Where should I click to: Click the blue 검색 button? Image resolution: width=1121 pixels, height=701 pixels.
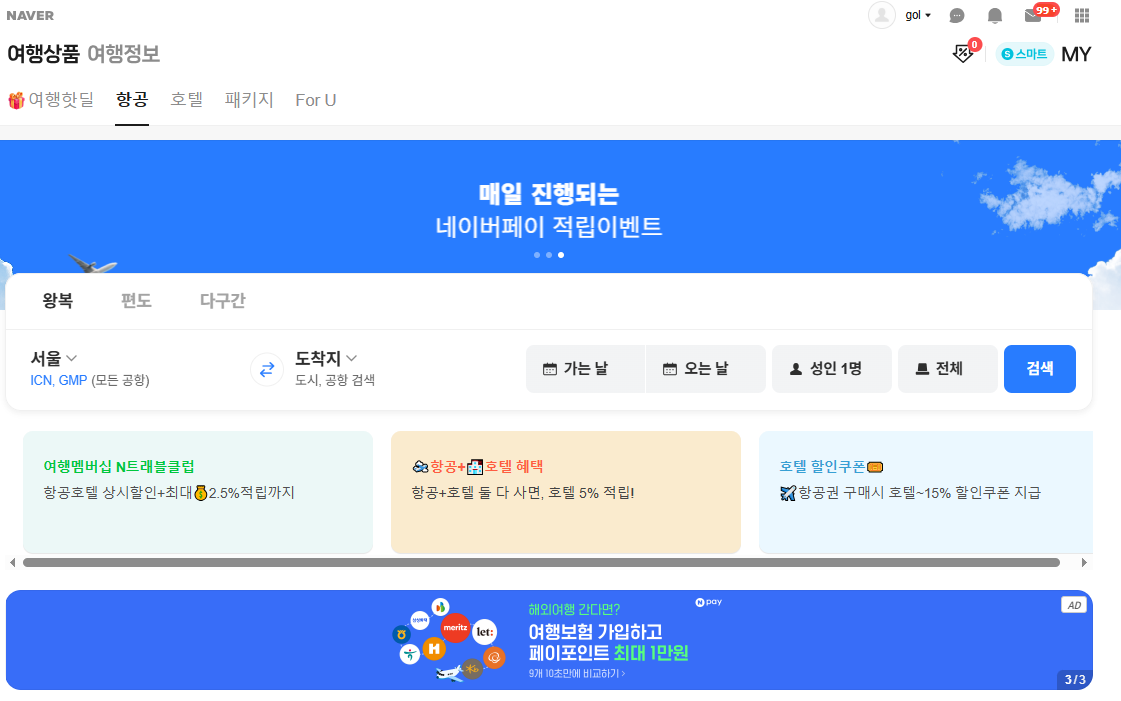pos(1039,369)
